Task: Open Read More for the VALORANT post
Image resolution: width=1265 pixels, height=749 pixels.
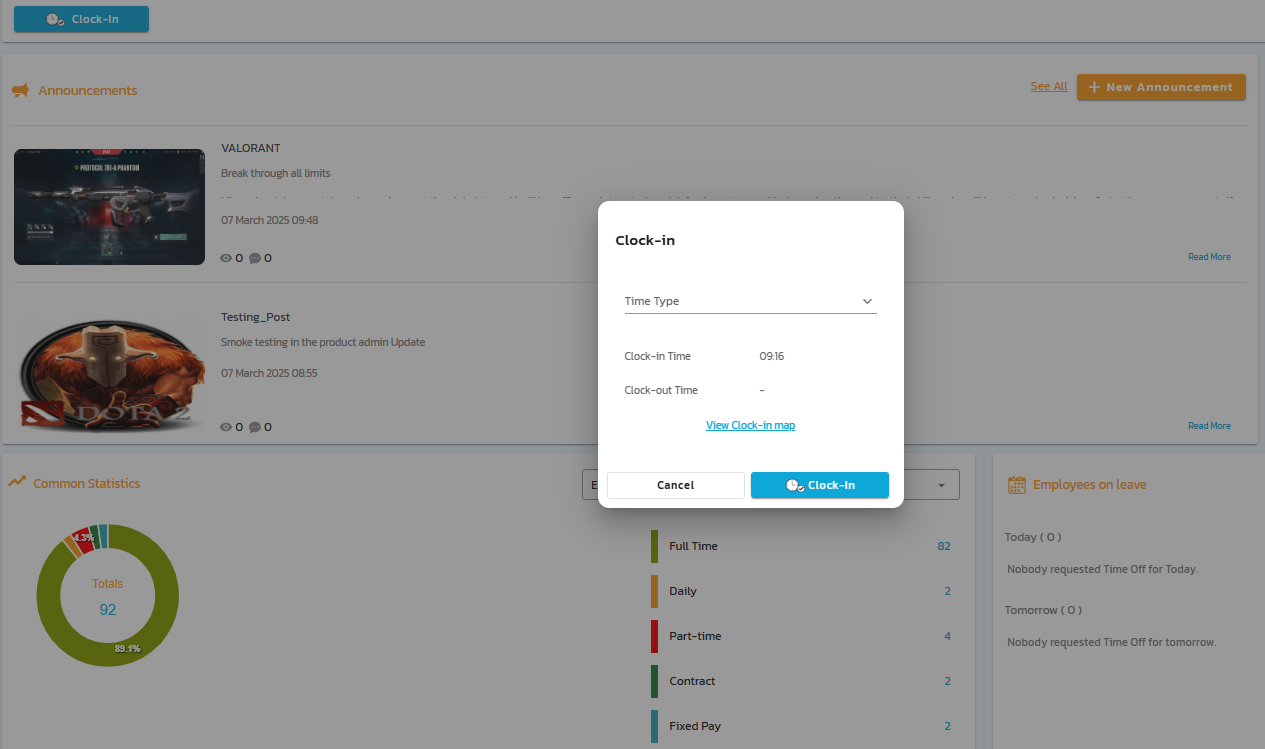Action: (1208, 257)
